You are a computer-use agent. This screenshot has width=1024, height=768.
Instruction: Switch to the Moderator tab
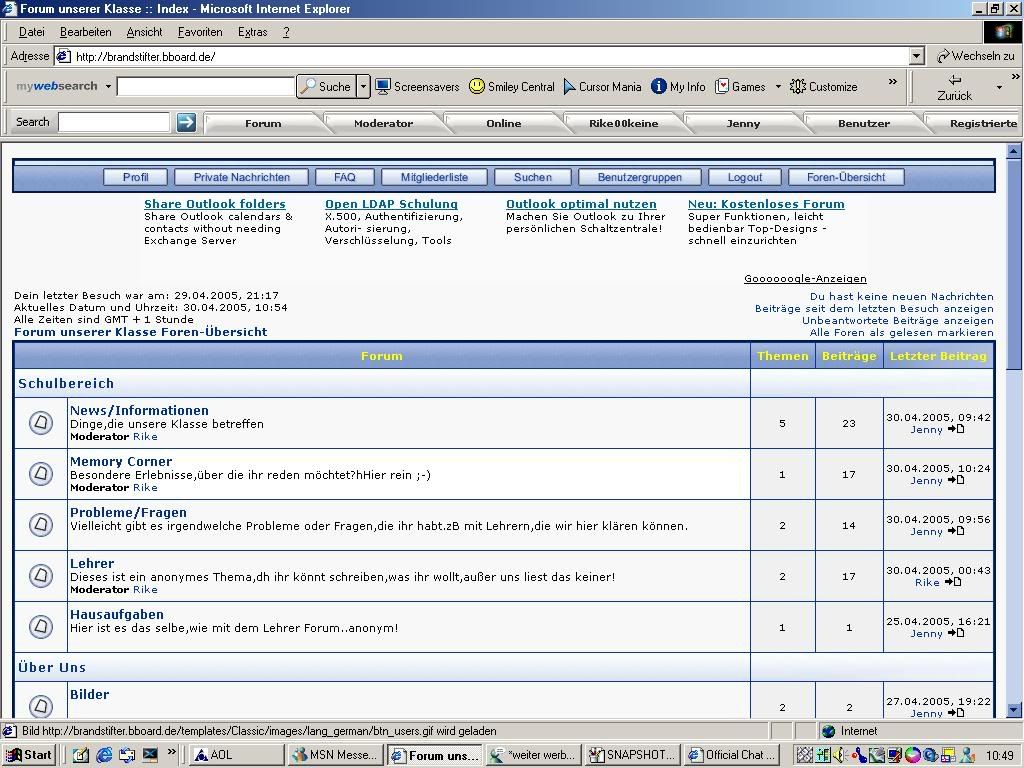point(383,123)
